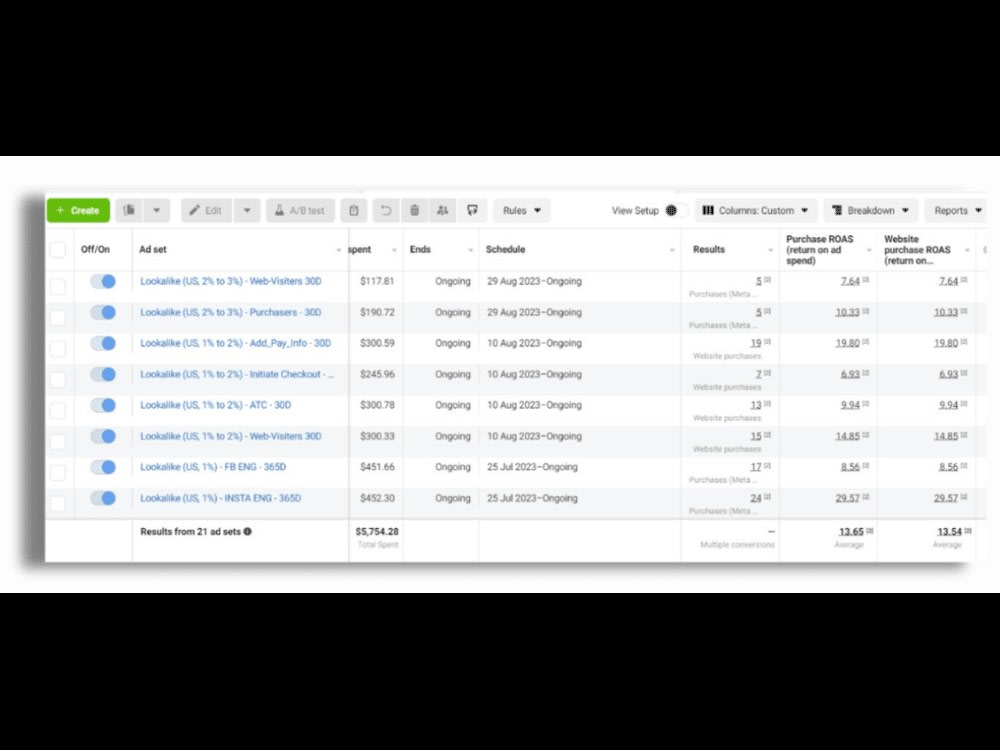Open the Rules dropdown
The image size is (1000, 750).
[522, 210]
